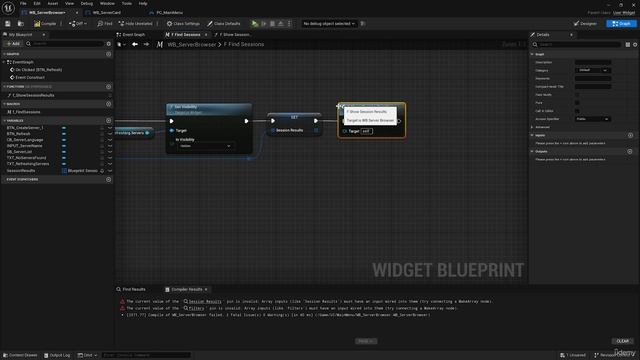Click the stop simulation icon in toolbar
The height and width of the screenshot is (360, 640).
[x=272, y=24]
